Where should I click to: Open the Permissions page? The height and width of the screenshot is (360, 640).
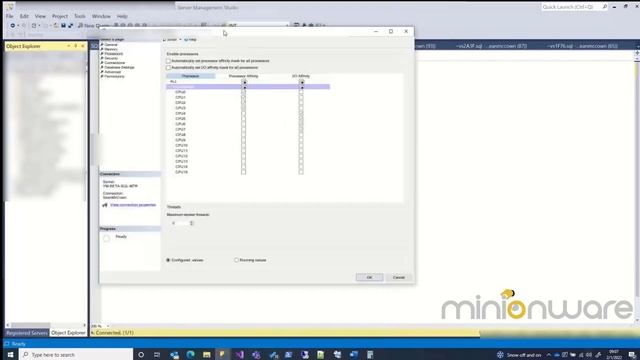tap(114, 76)
